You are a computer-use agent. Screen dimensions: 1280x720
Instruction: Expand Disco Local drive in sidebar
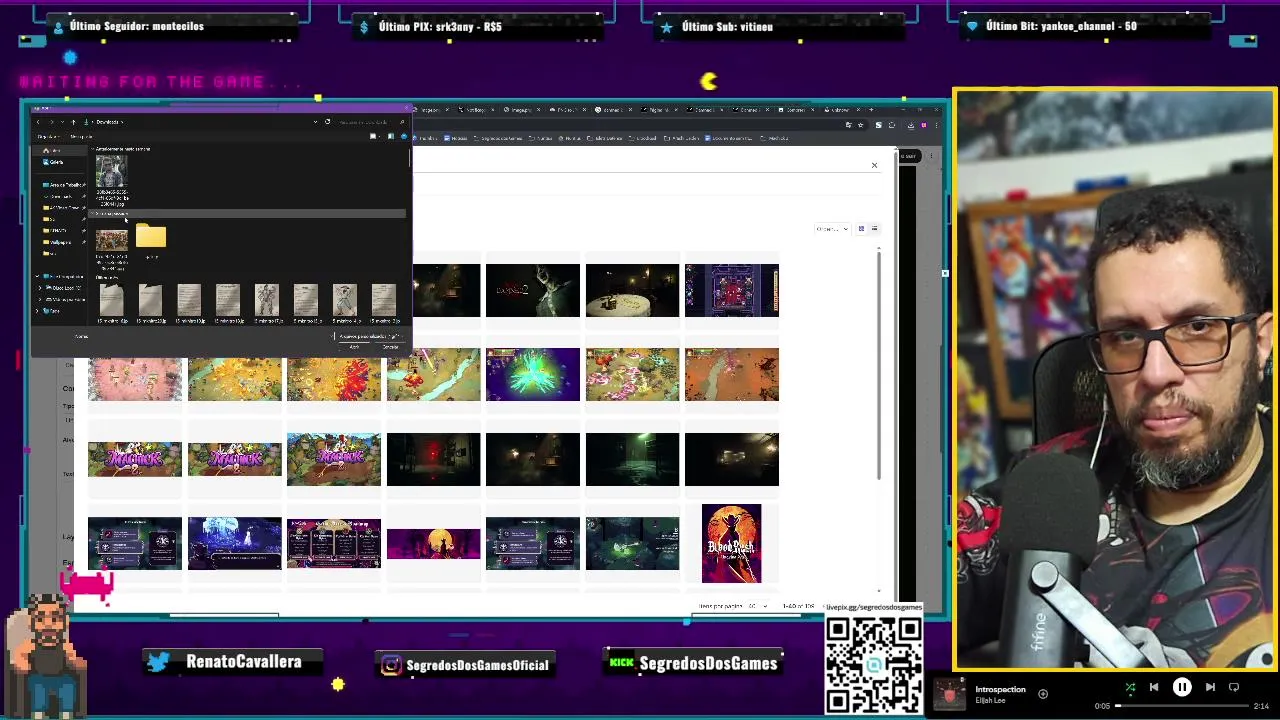[x=39, y=288]
